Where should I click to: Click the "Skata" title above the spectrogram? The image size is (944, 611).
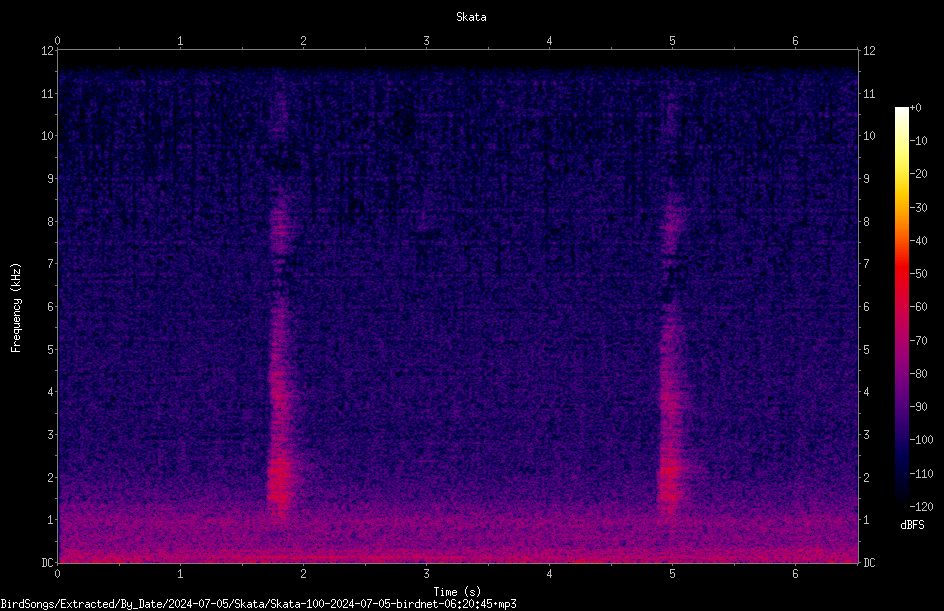[x=471, y=17]
